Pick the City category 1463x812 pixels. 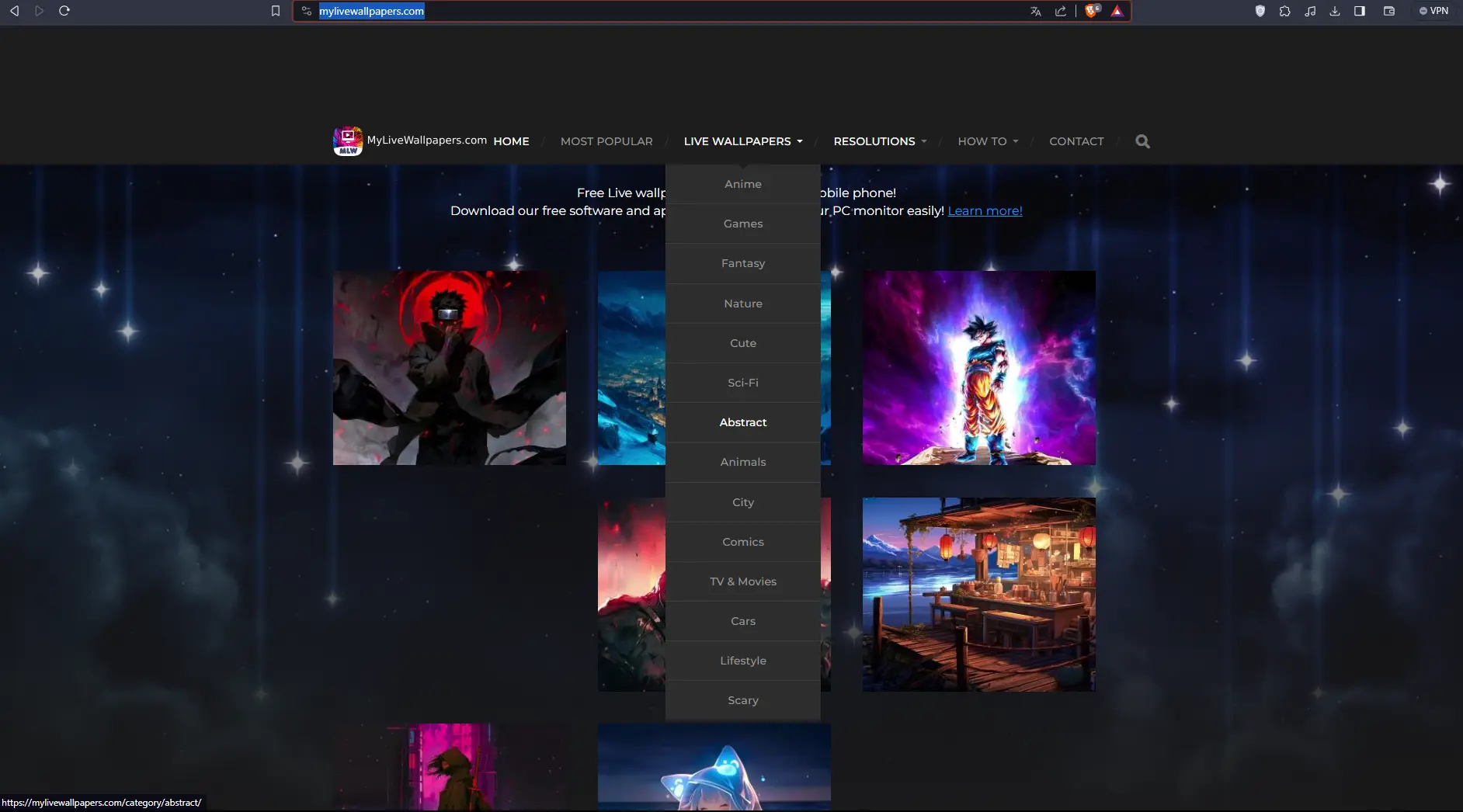pos(743,502)
